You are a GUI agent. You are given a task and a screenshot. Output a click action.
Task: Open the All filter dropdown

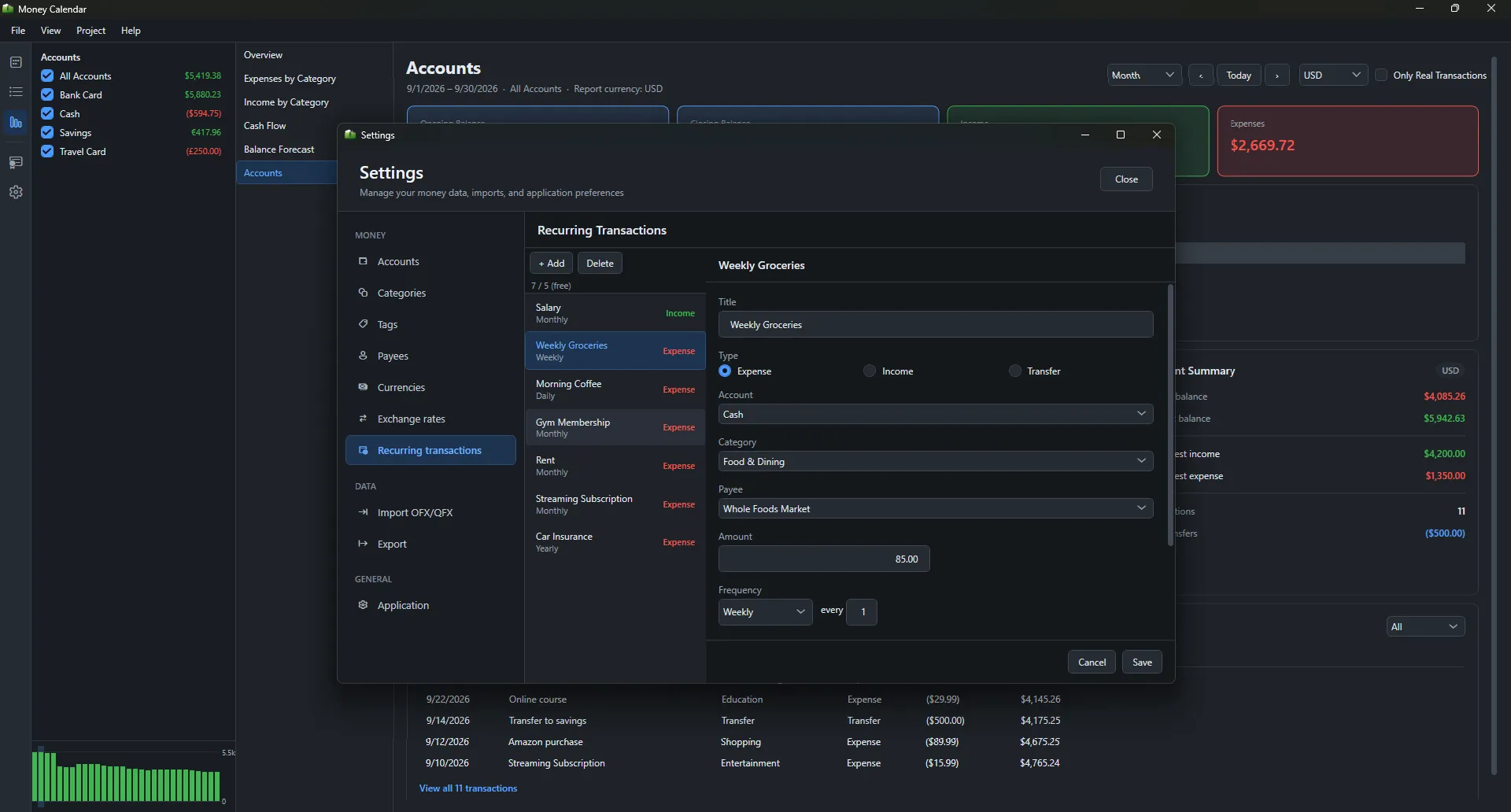(x=1425, y=626)
